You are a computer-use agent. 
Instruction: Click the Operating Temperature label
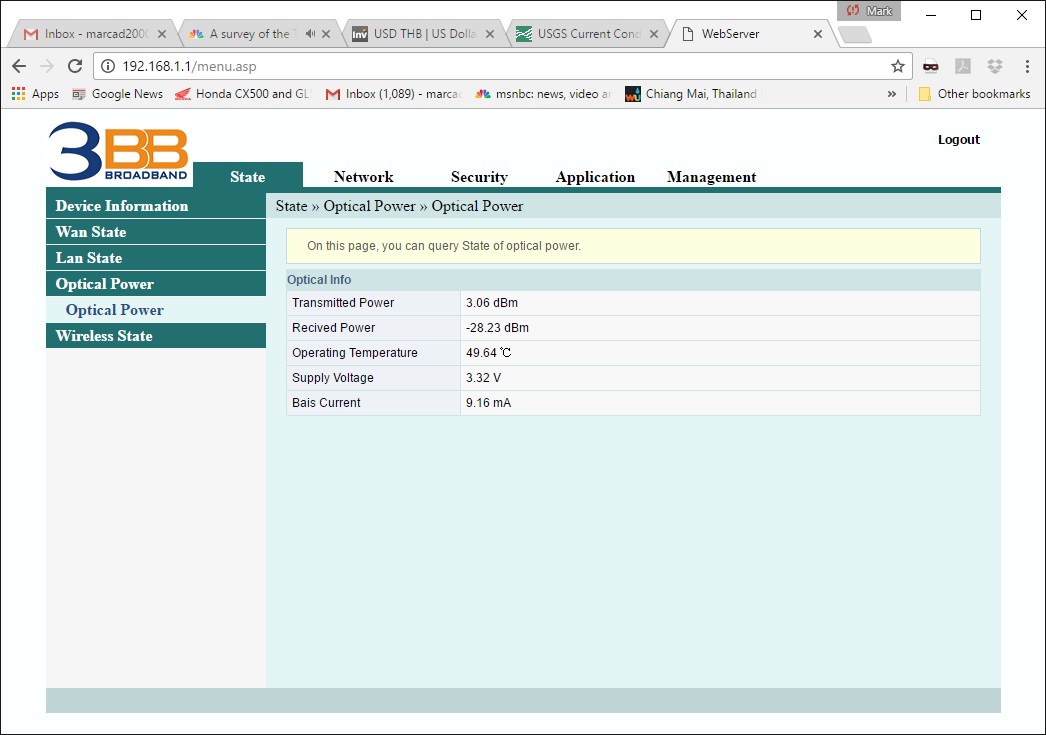(x=354, y=353)
